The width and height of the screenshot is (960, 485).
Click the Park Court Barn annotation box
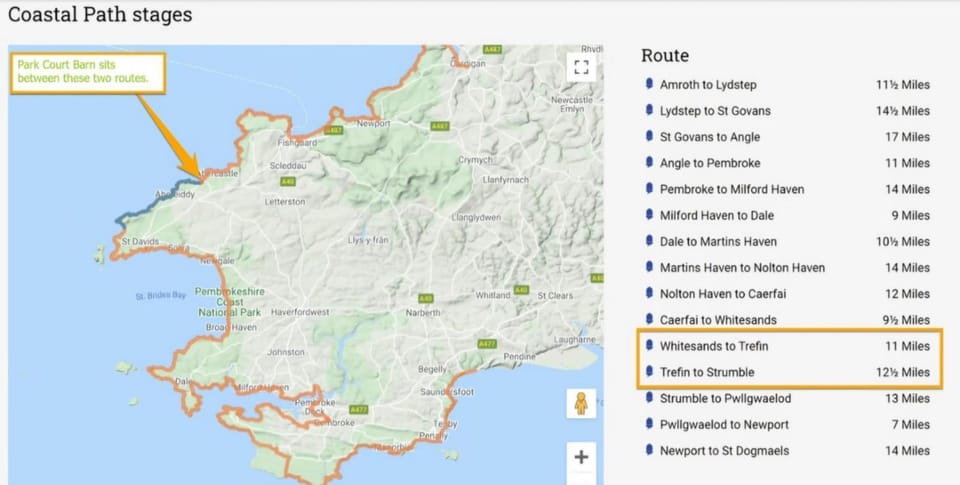click(88, 71)
